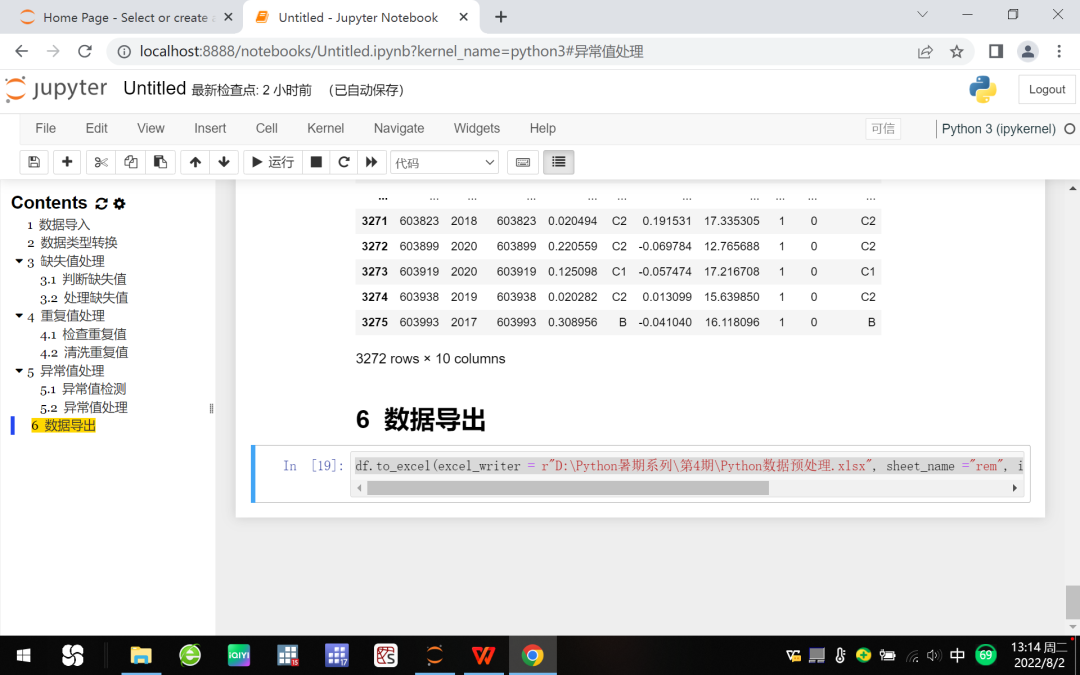
Task: Cut selected cells with scissors icon
Action: (101, 162)
